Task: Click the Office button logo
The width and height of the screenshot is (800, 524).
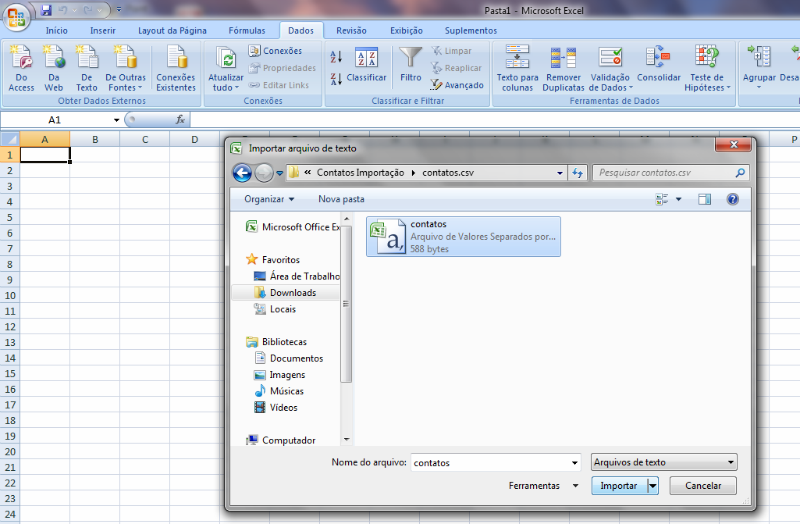Action: [x=16, y=18]
